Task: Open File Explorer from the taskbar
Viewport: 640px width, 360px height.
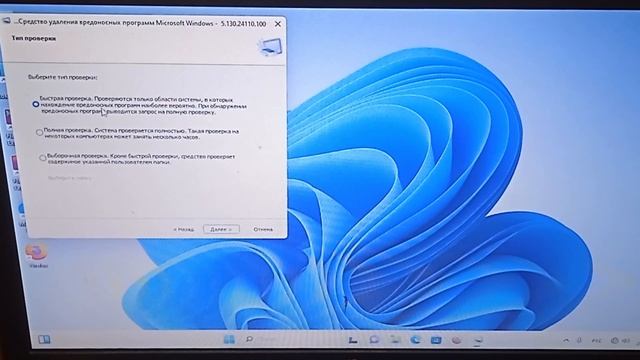Action: pos(395,340)
